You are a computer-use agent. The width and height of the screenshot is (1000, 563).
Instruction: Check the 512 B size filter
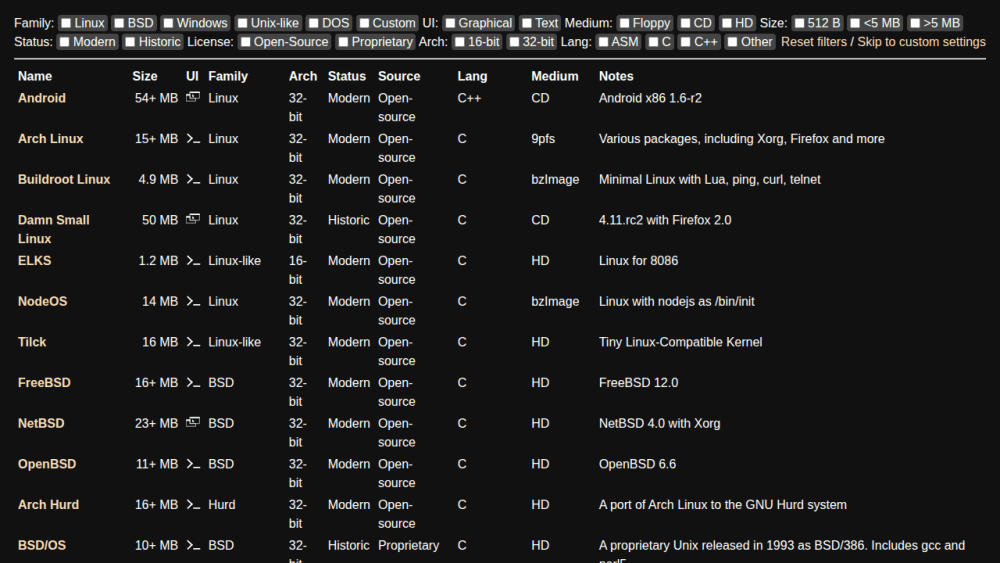[x=799, y=23]
